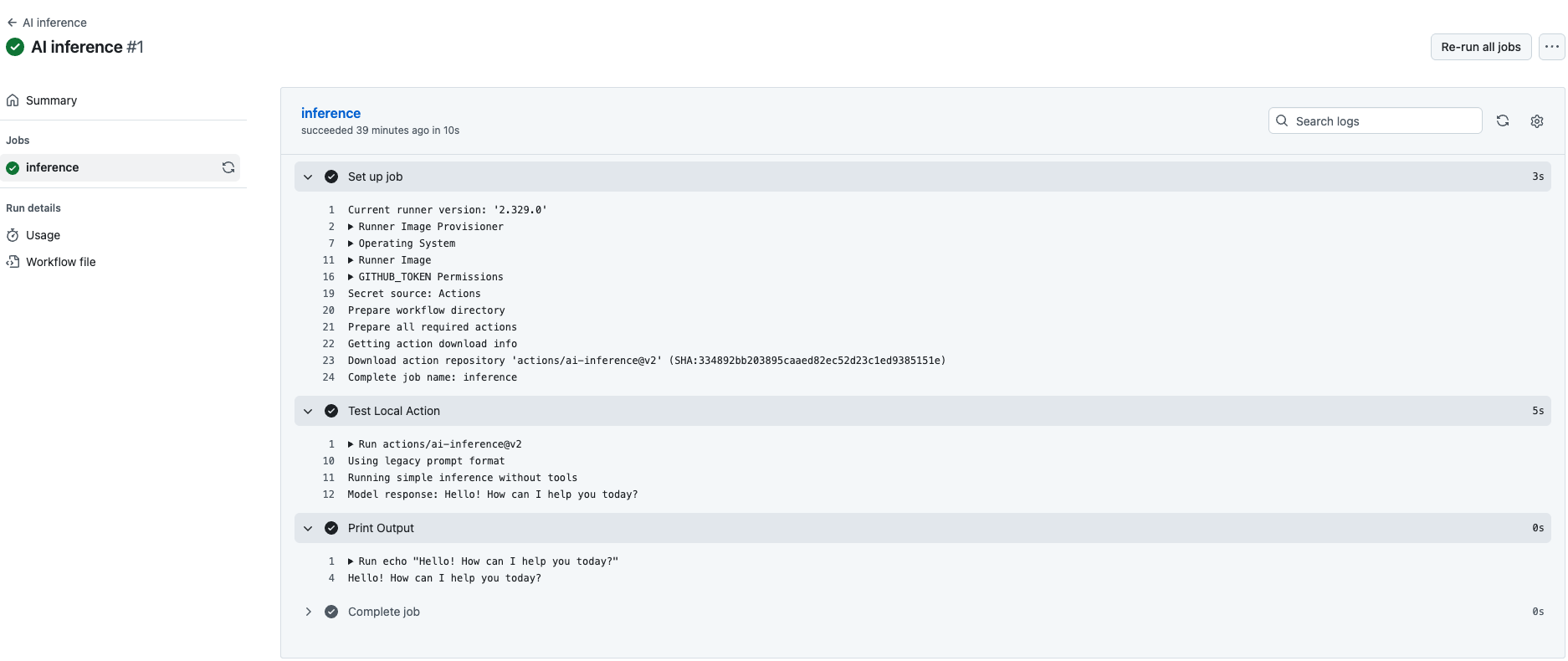This screenshot has height=661, width=1568.
Task: Open the three-dot more options menu
Action: click(1552, 47)
